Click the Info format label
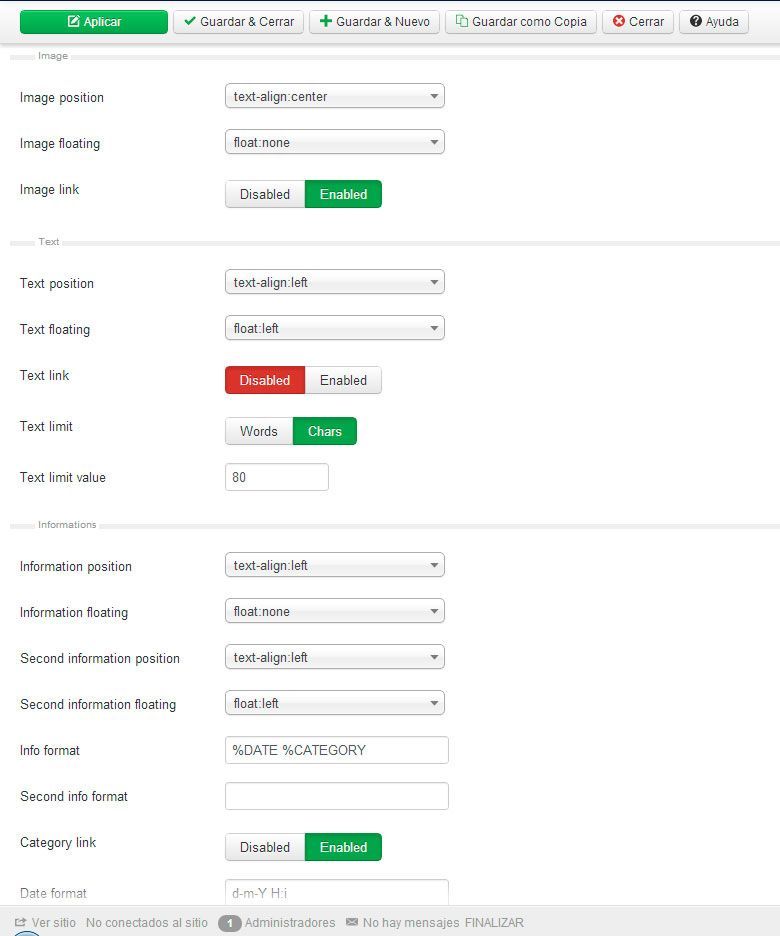This screenshot has height=936, width=780. pyautogui.click(x=50, y=750)
